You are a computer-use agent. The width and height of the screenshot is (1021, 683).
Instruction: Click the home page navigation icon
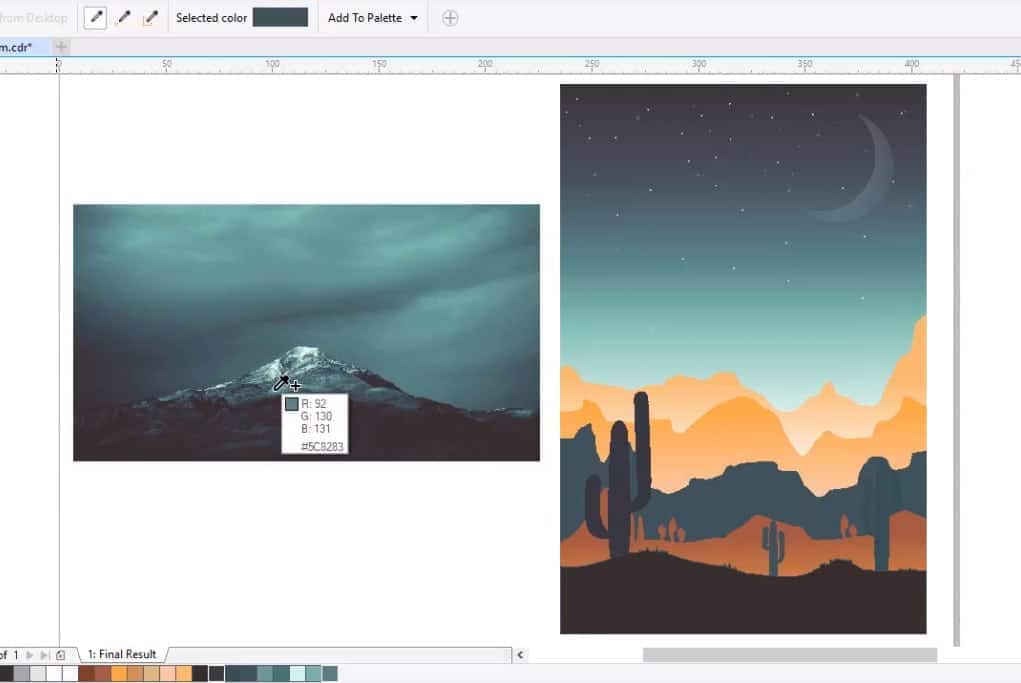click(x=61, y=653)
